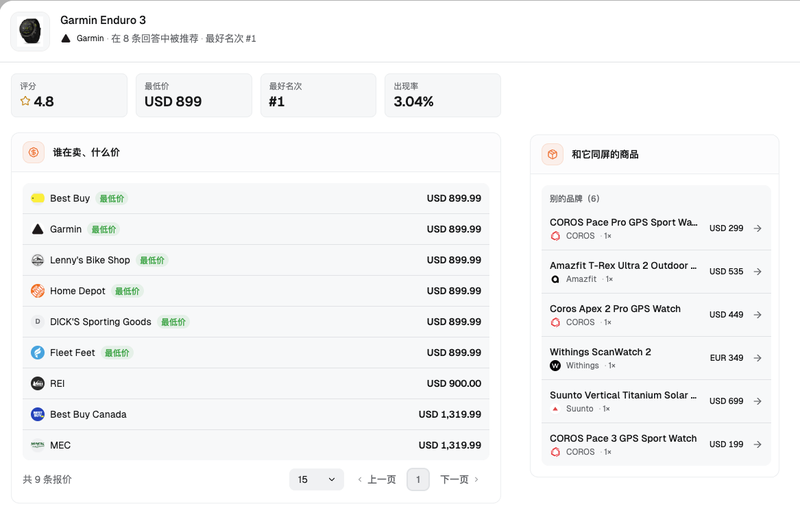The image size is (800, 511).
Task: Click the 共 9 条报价 total count text
Action: coord(47,479)
